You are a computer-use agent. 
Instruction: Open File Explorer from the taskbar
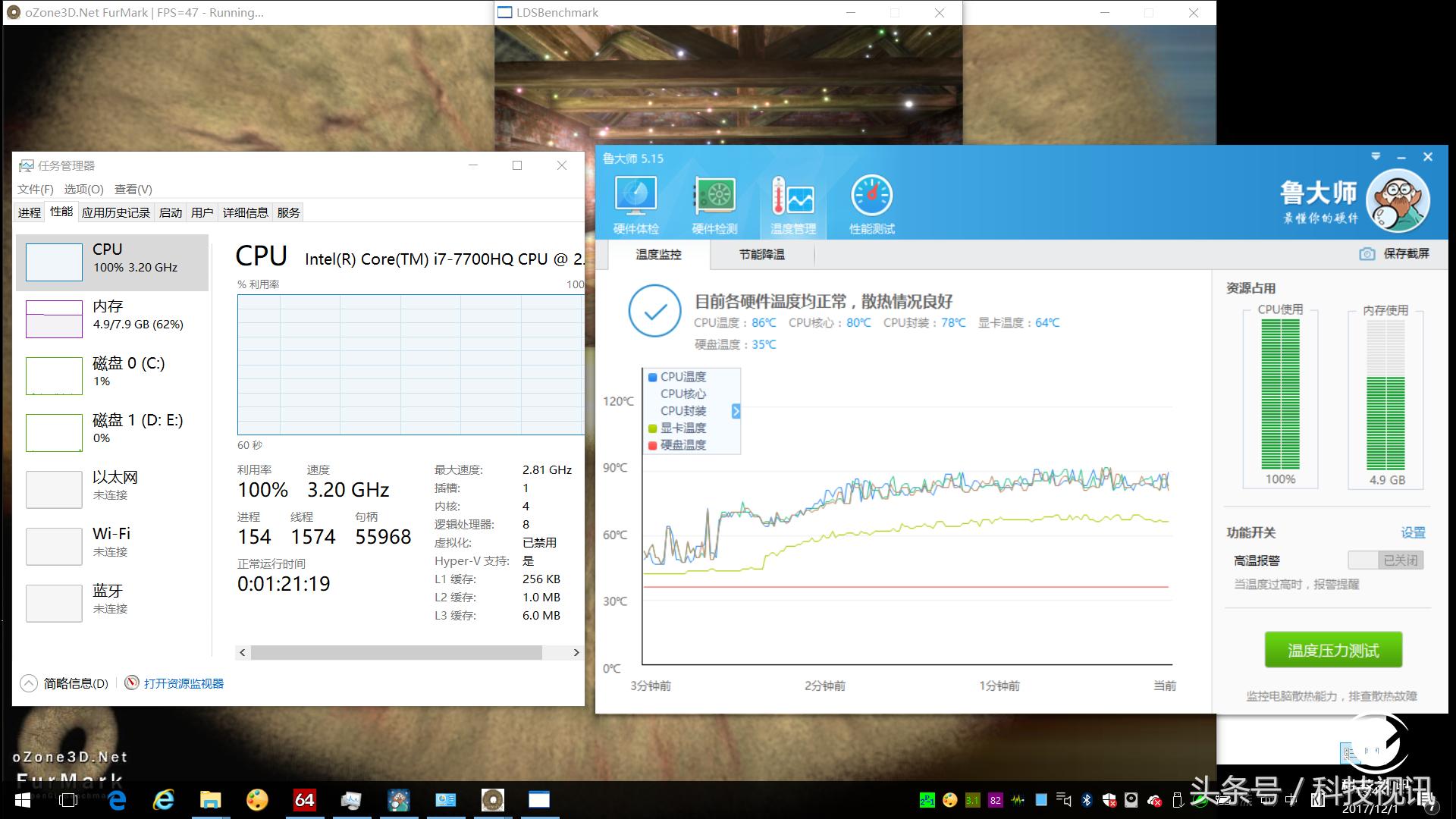[x=210, y=800]
